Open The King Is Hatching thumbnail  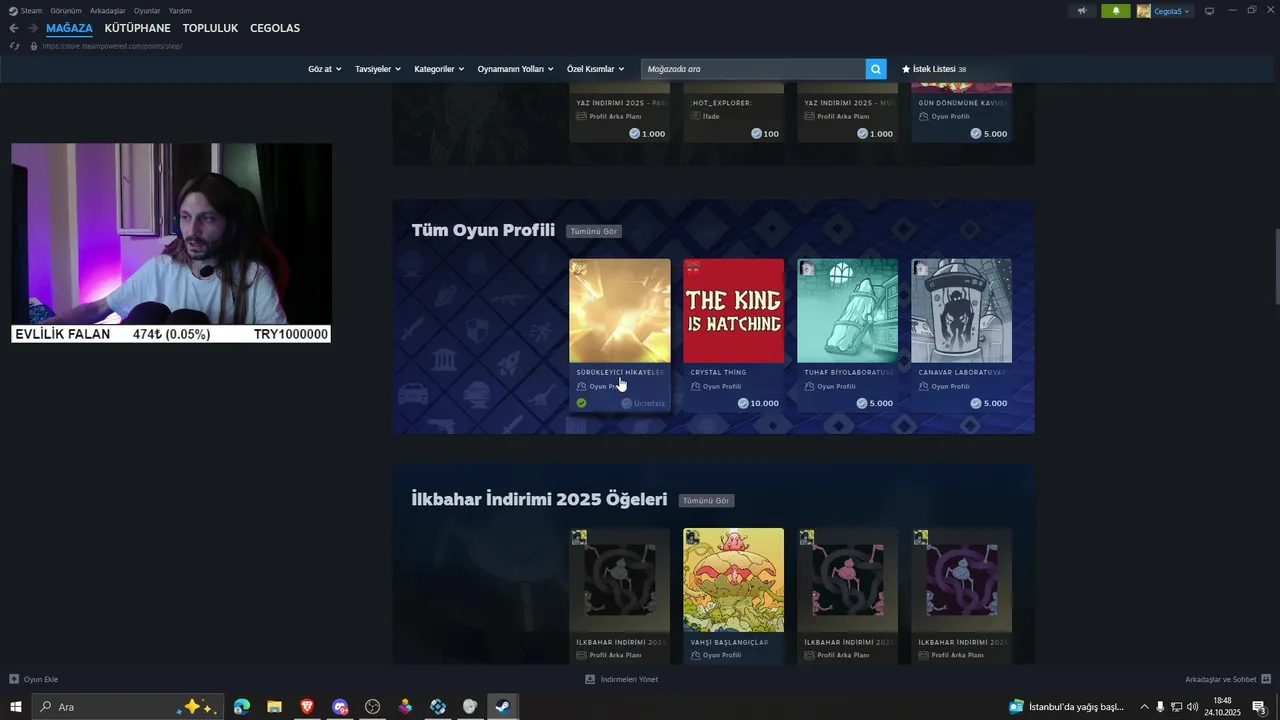tap(734, 311)
